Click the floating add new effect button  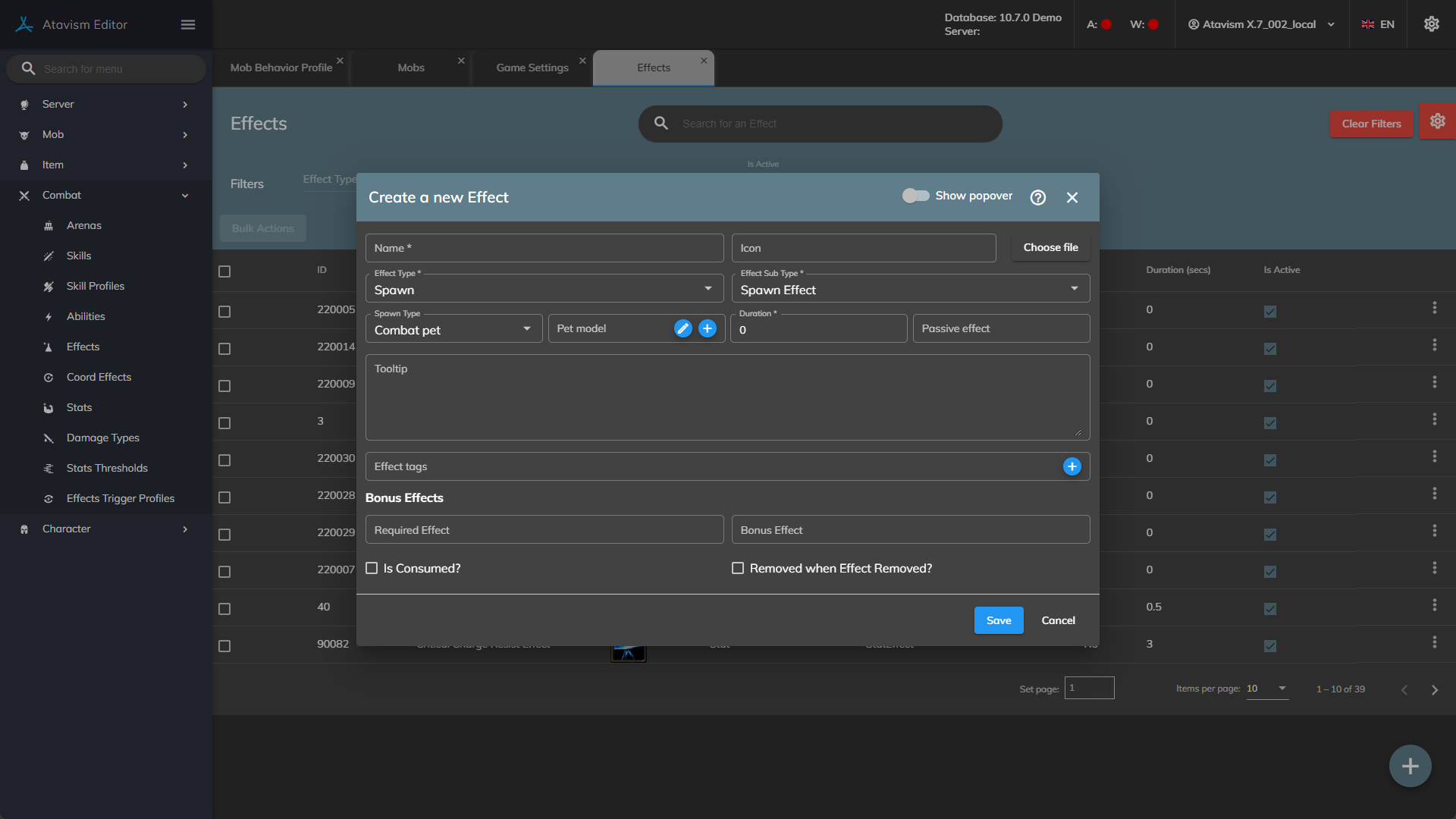coord(1410,766)
